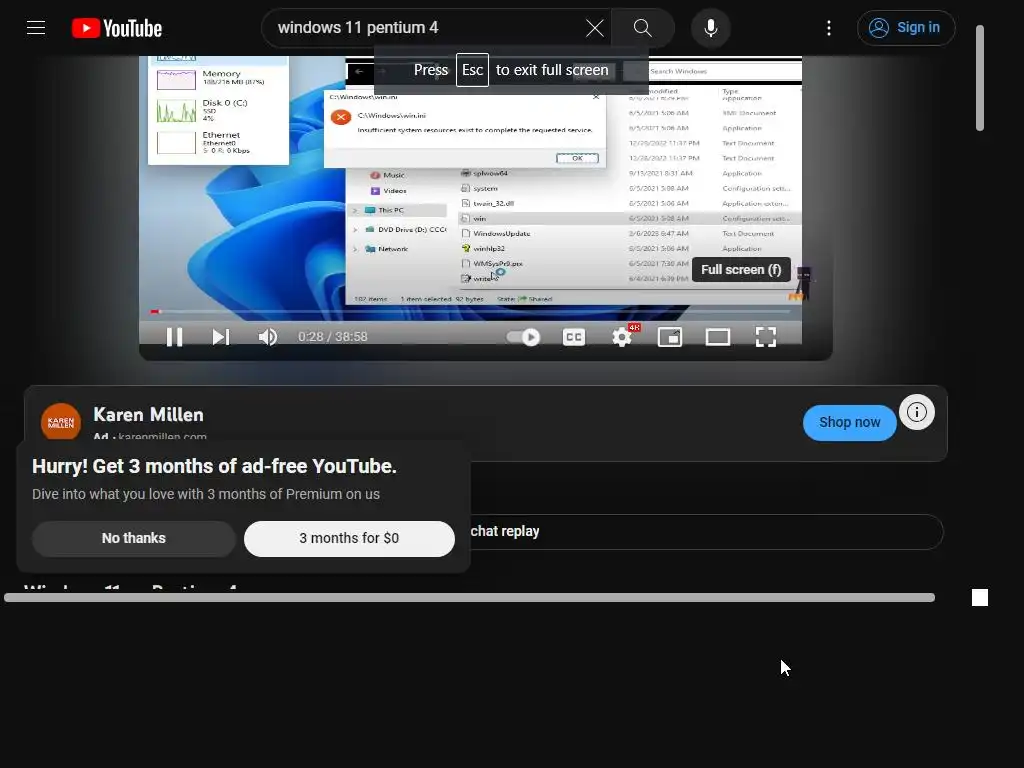This screenshot has width=1024, height=768.
Task: Mute the video volume
Action: (x=268, y=337)
